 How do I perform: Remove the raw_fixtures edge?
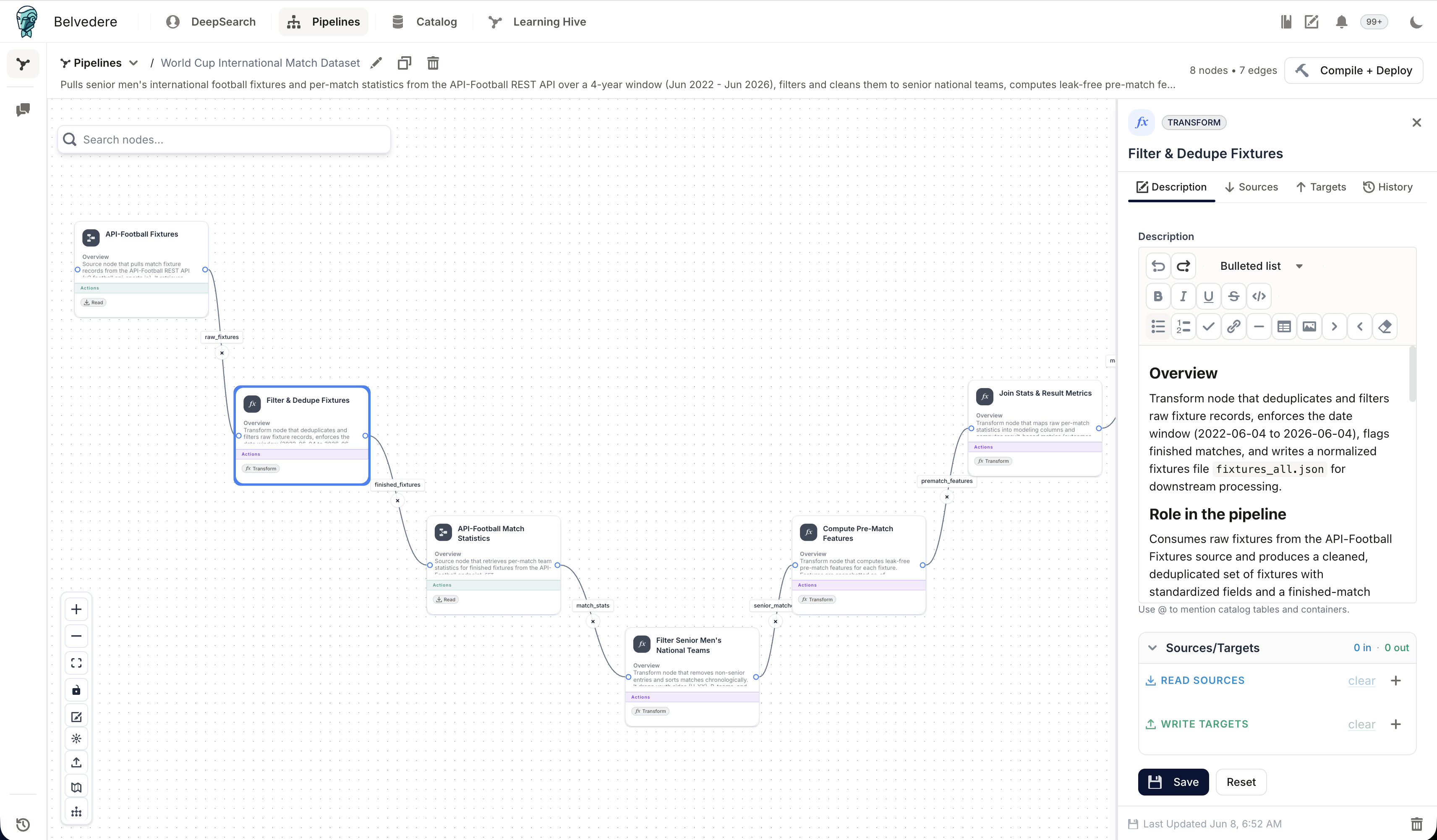pos(222,353)
